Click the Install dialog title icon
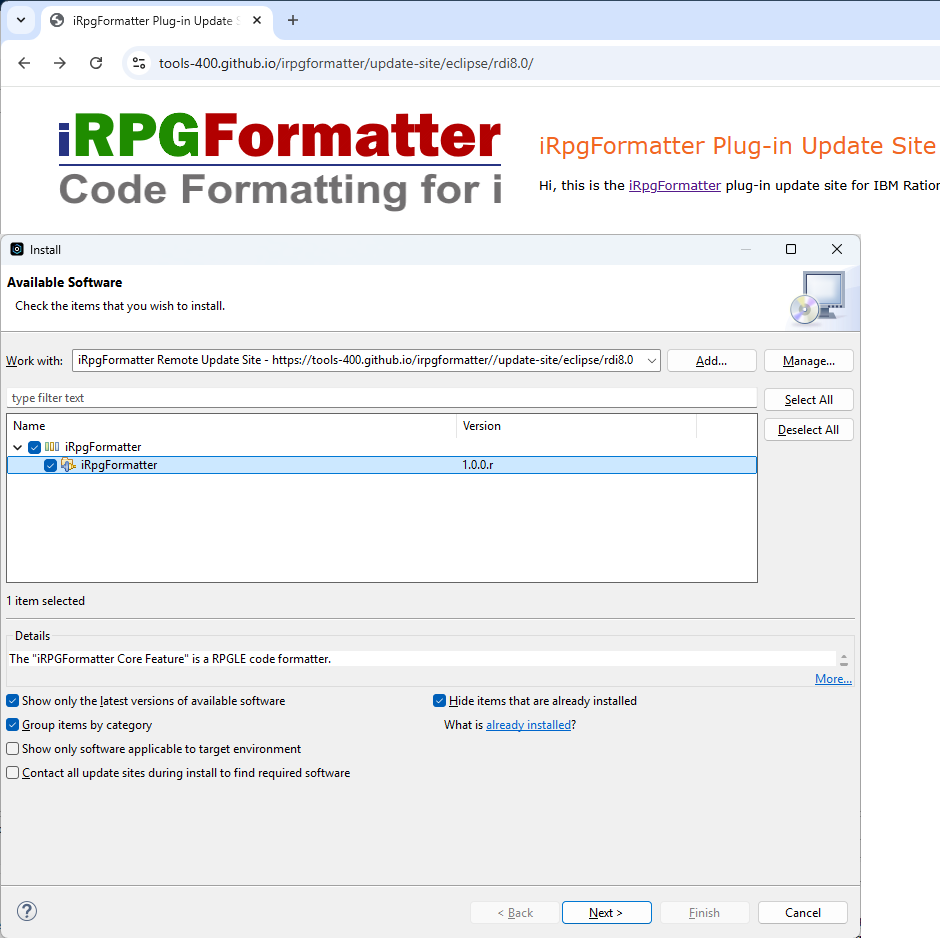This screenshot has width=940, height=938. click(17, 249)
